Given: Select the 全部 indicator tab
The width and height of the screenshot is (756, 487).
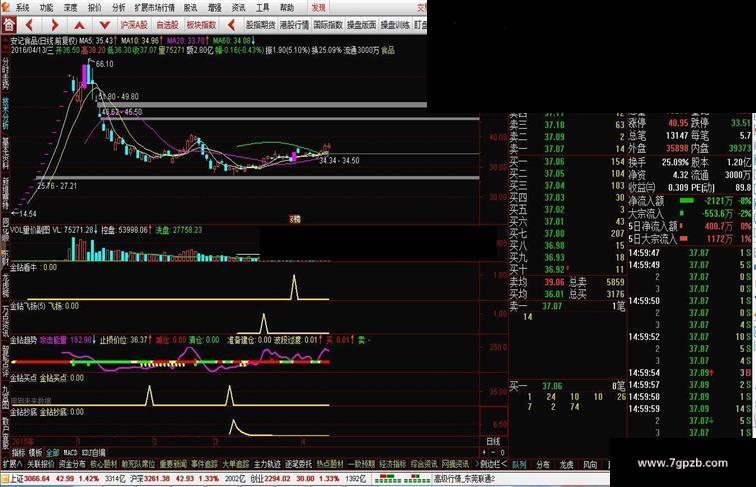Looking at the screenshot, I should point(52,452).
